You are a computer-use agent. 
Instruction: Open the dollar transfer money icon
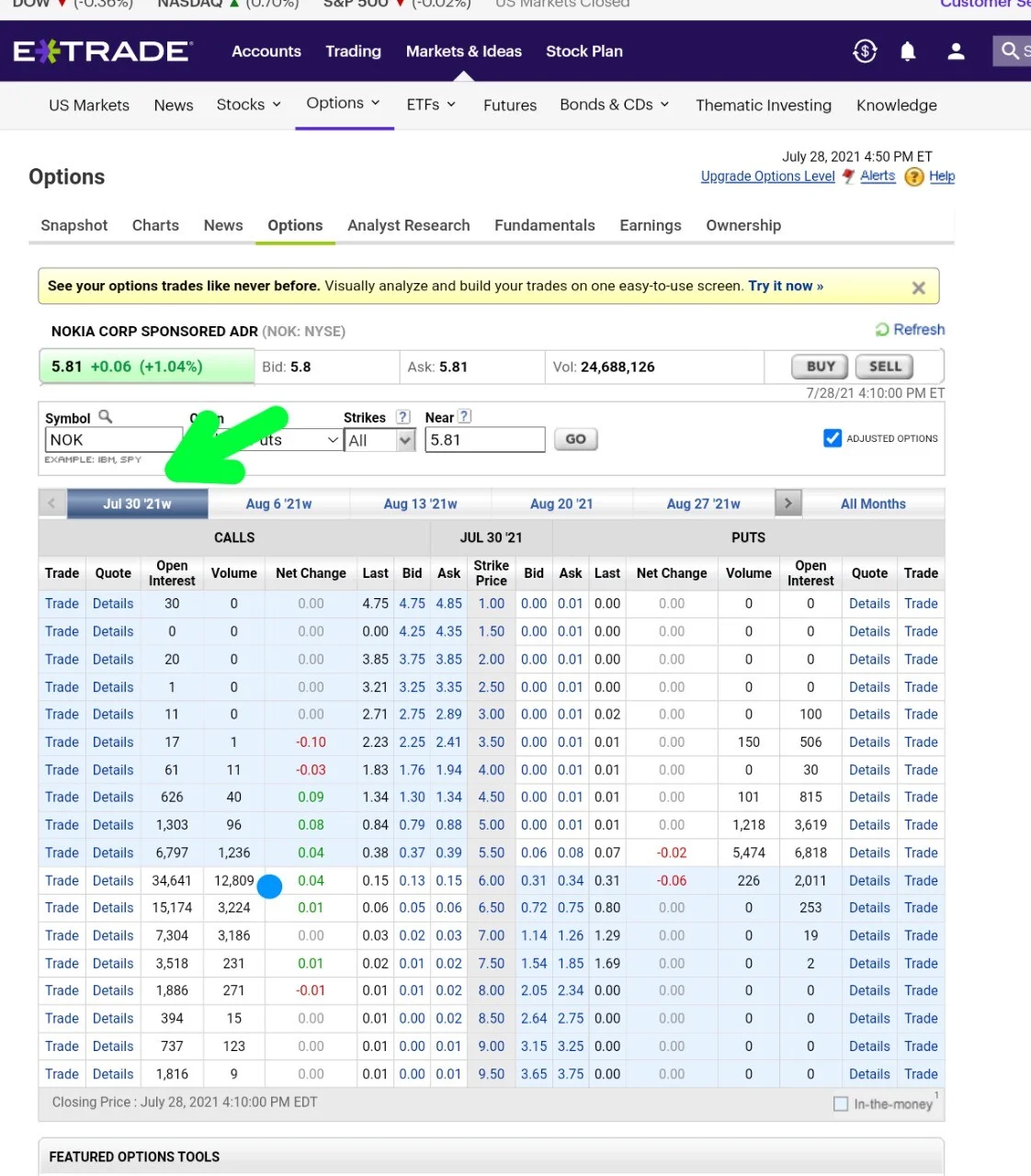865,51
